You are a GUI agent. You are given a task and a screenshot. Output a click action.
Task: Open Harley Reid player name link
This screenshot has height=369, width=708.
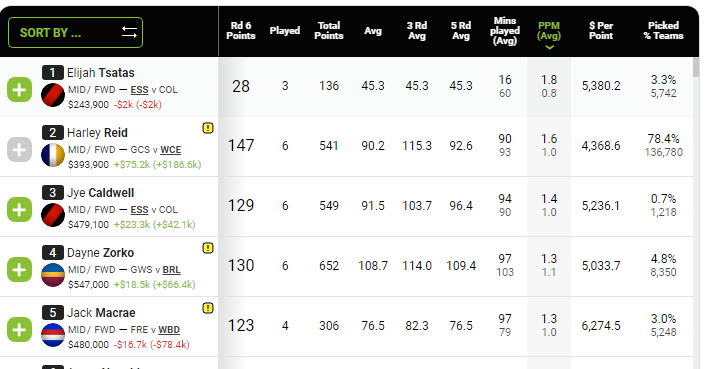(x=97, y=133)
